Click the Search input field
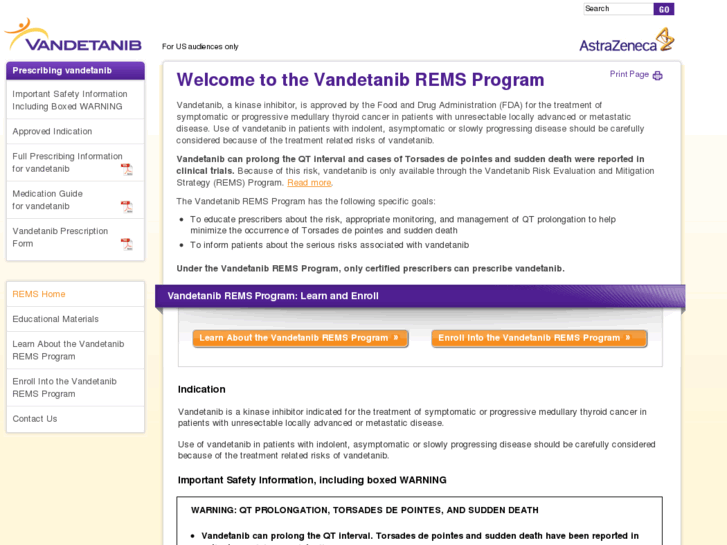Screen dimensions: 727x545 [618, 9]
